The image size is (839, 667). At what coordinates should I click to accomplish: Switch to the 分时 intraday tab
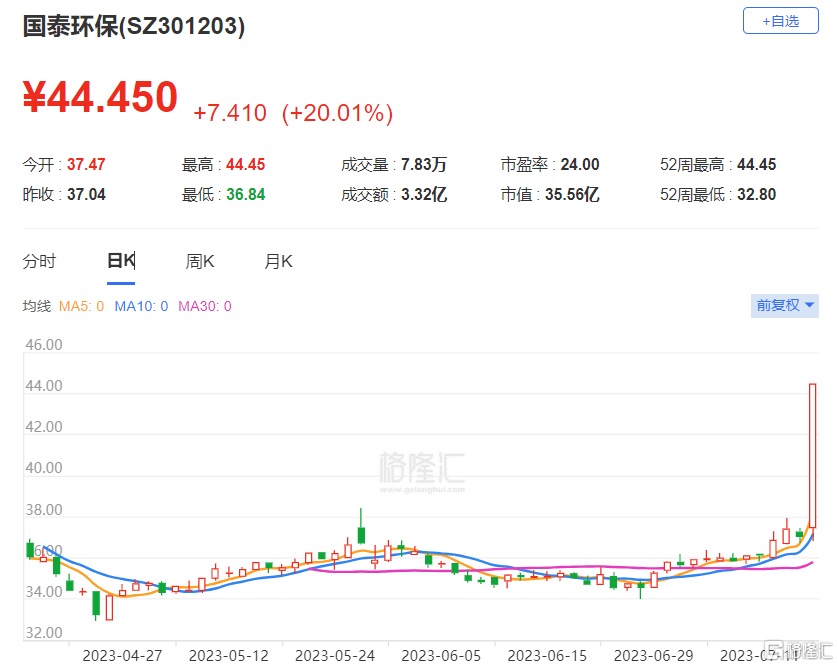pyautogui.click(x=40, y=261)
